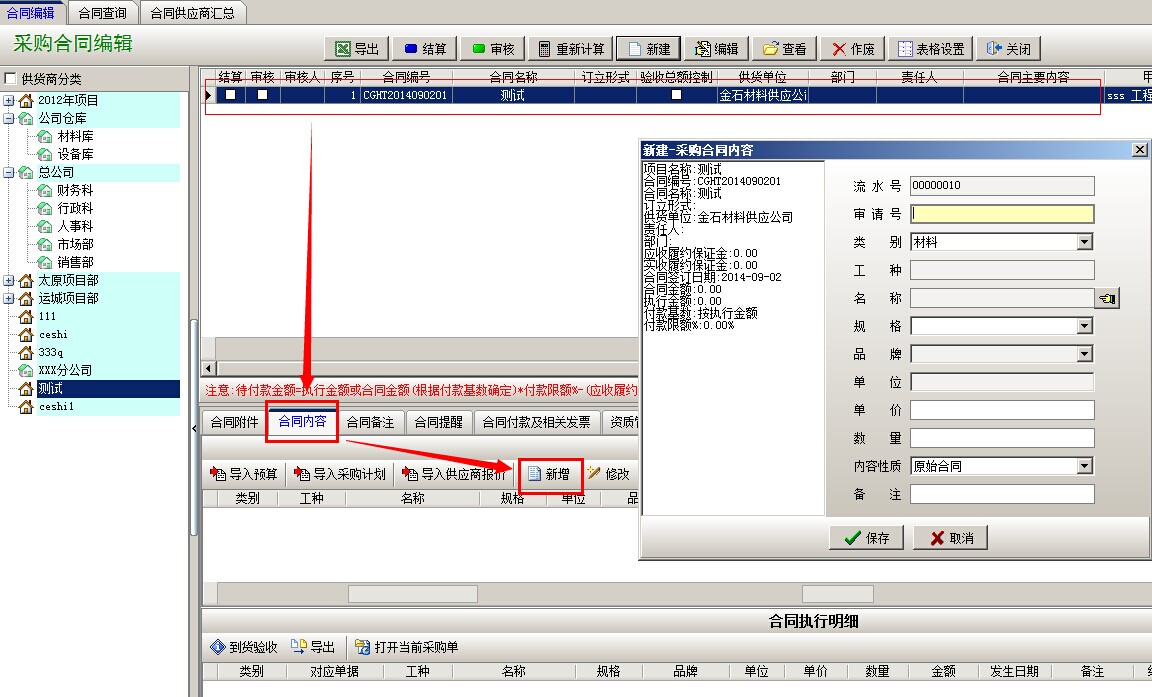Open the 合同备注 tab
The image size is (1152, 697).
(370, 422)
